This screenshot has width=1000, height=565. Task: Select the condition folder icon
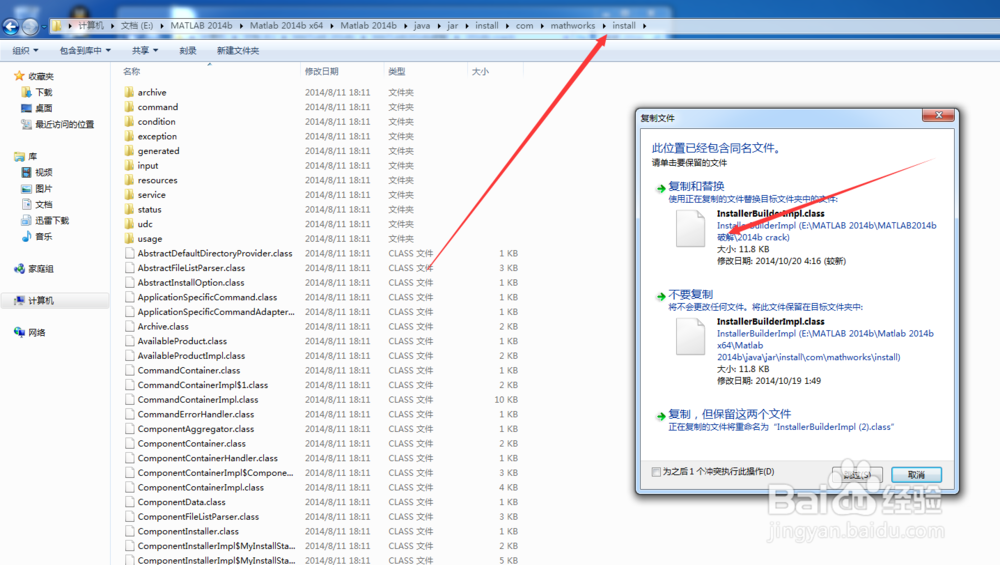pyautogui.click(x=129, y=121)
